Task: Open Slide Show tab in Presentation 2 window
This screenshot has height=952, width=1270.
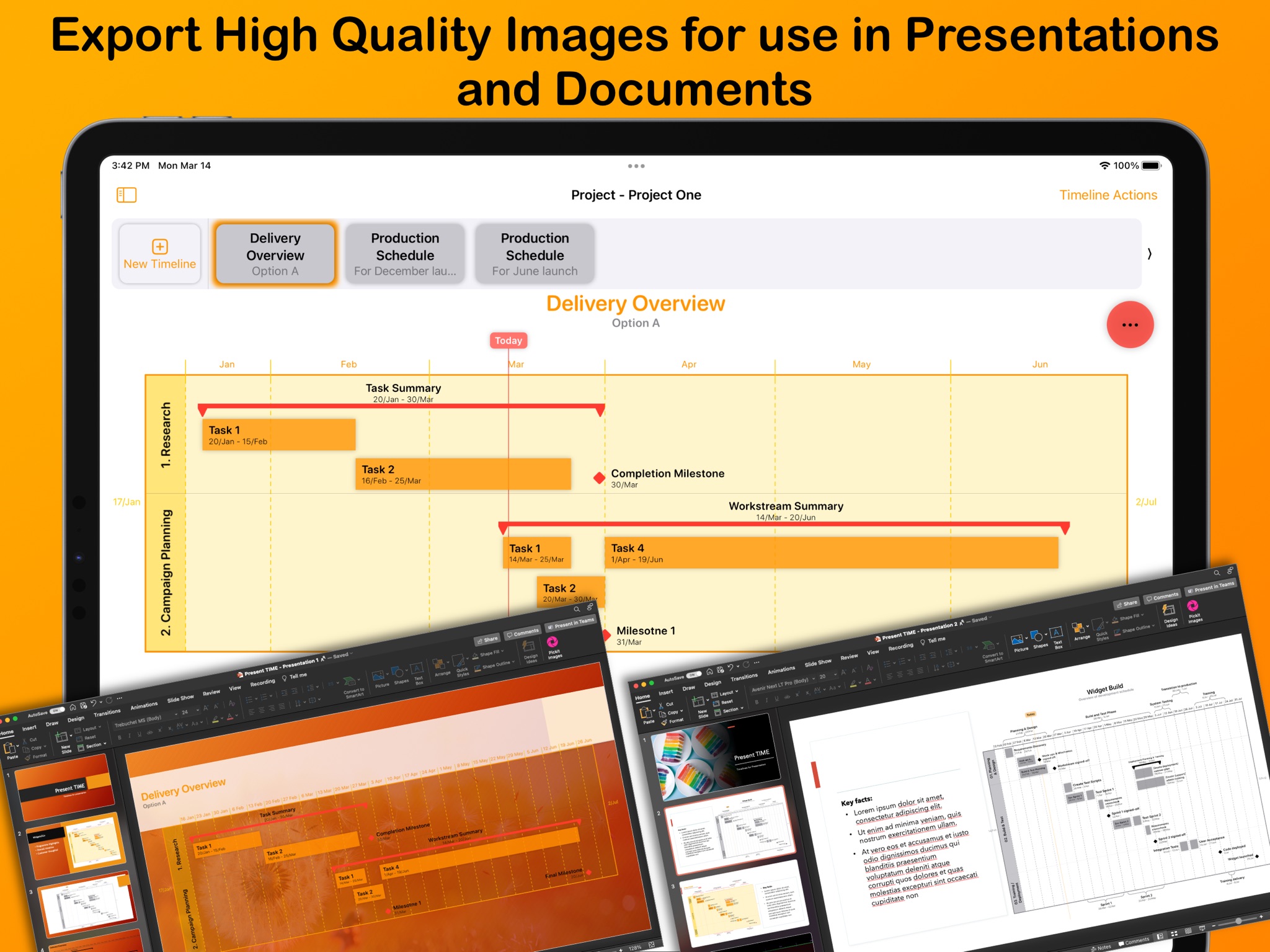Action: click(818, 664)
